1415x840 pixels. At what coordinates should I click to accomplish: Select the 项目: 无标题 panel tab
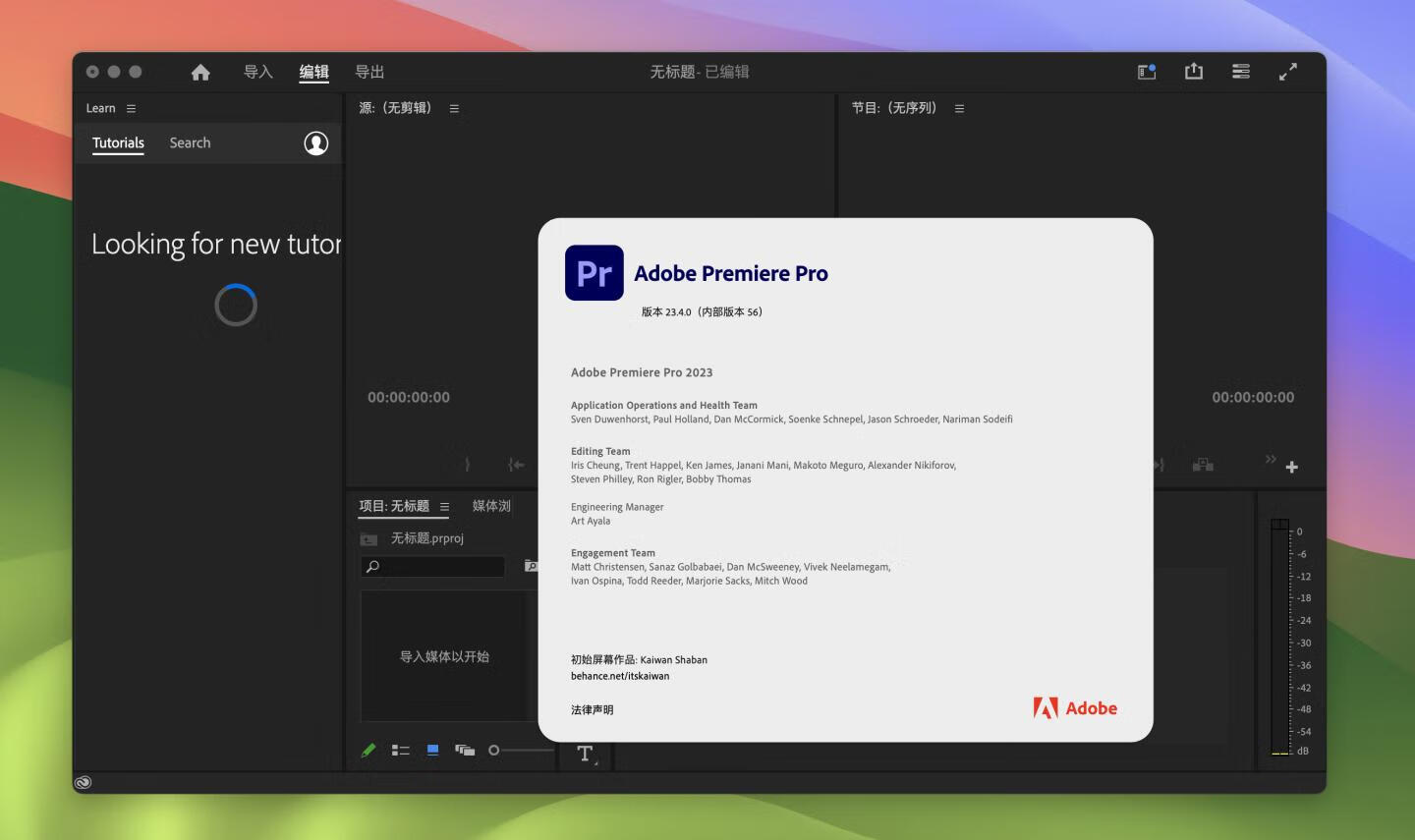coord(394,506)
